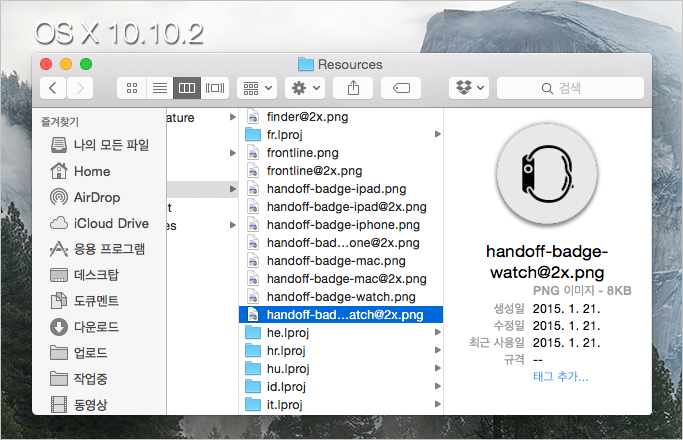Expand id.lproj with its arrow

pyautogui.click(x=437, y=386)
